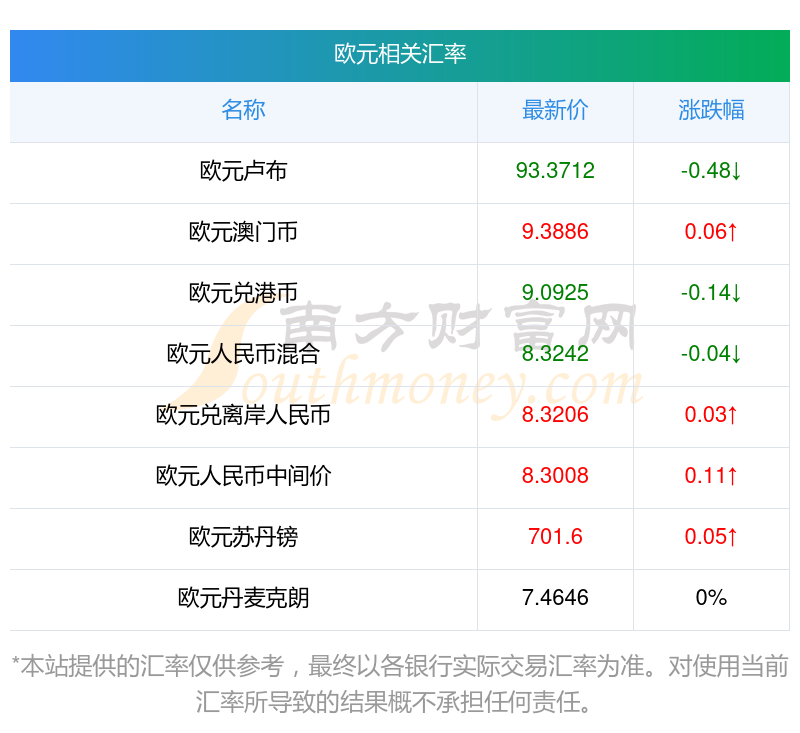
Task: Click the disclaimer text beginning *本站提供的汇率
Action: 400,684
